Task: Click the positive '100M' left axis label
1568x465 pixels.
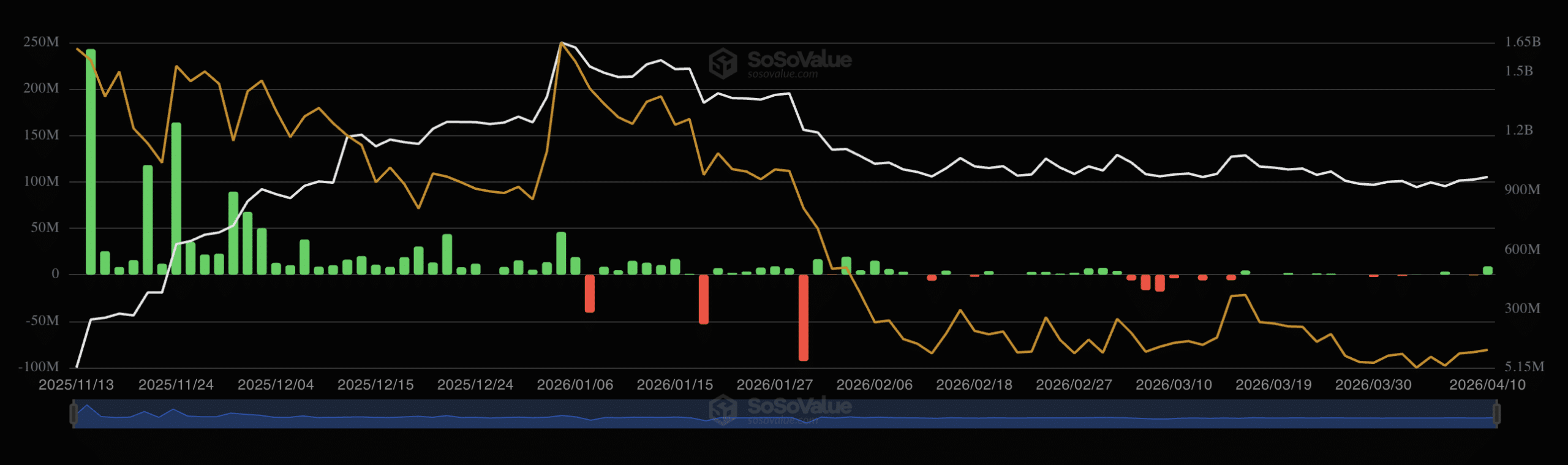Action: [x=42, y=181]
